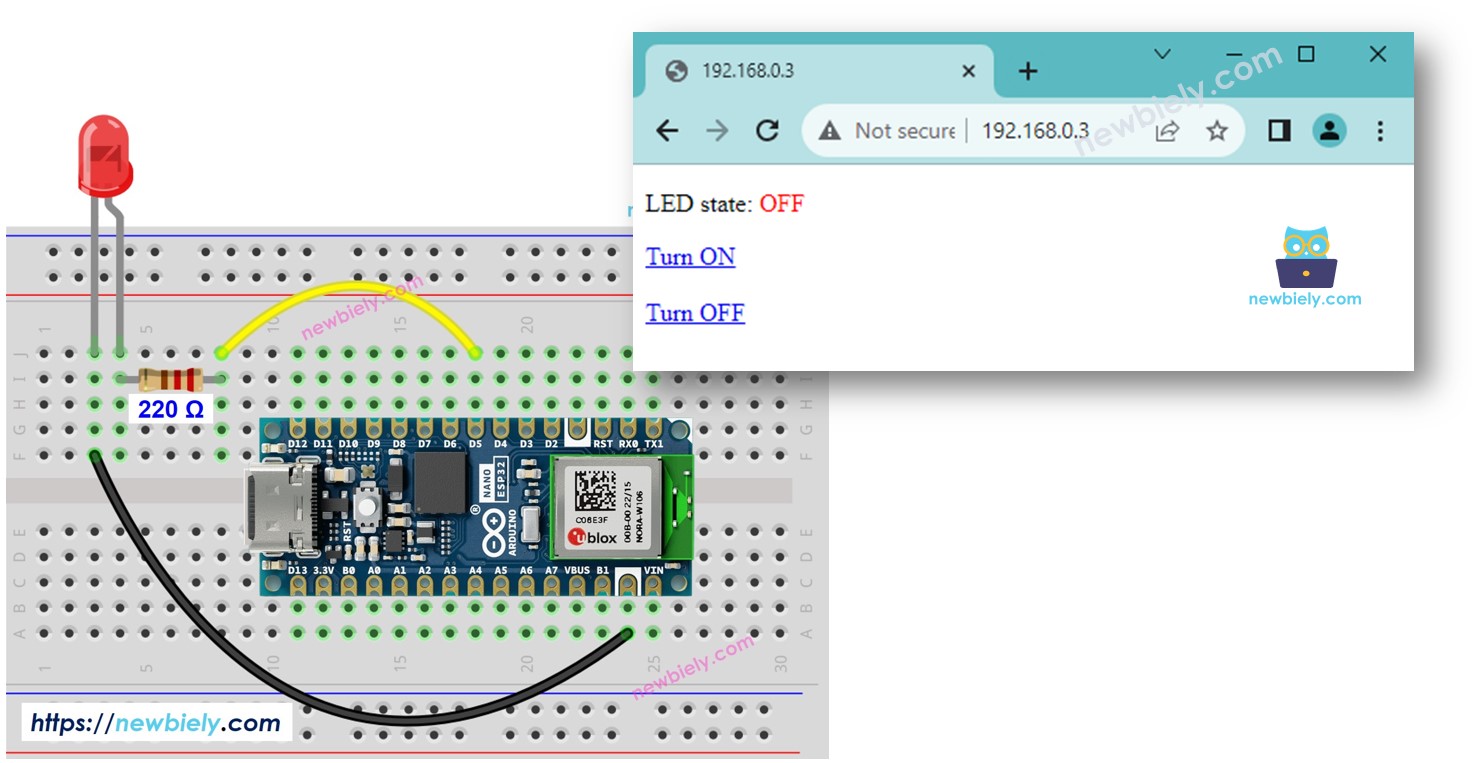Open the Chrome three-dot menu

point(1379,131)
